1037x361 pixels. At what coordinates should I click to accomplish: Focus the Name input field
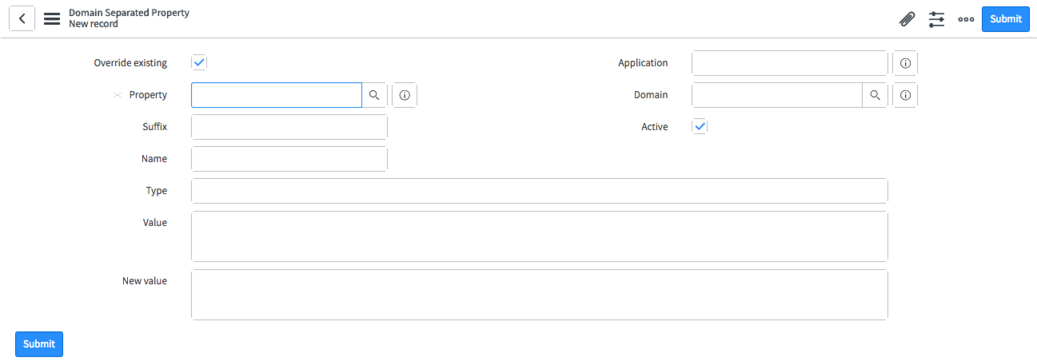point(289,159)
